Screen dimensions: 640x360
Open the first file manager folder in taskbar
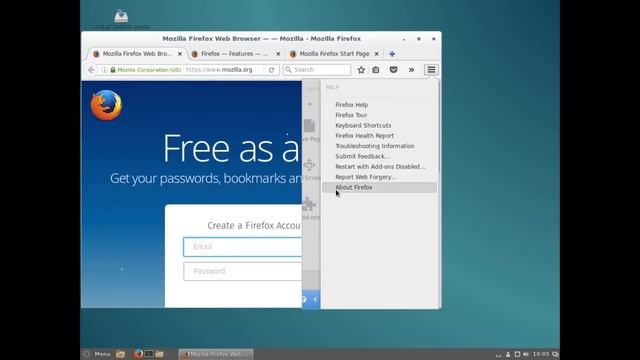click(x=120, y=354)
